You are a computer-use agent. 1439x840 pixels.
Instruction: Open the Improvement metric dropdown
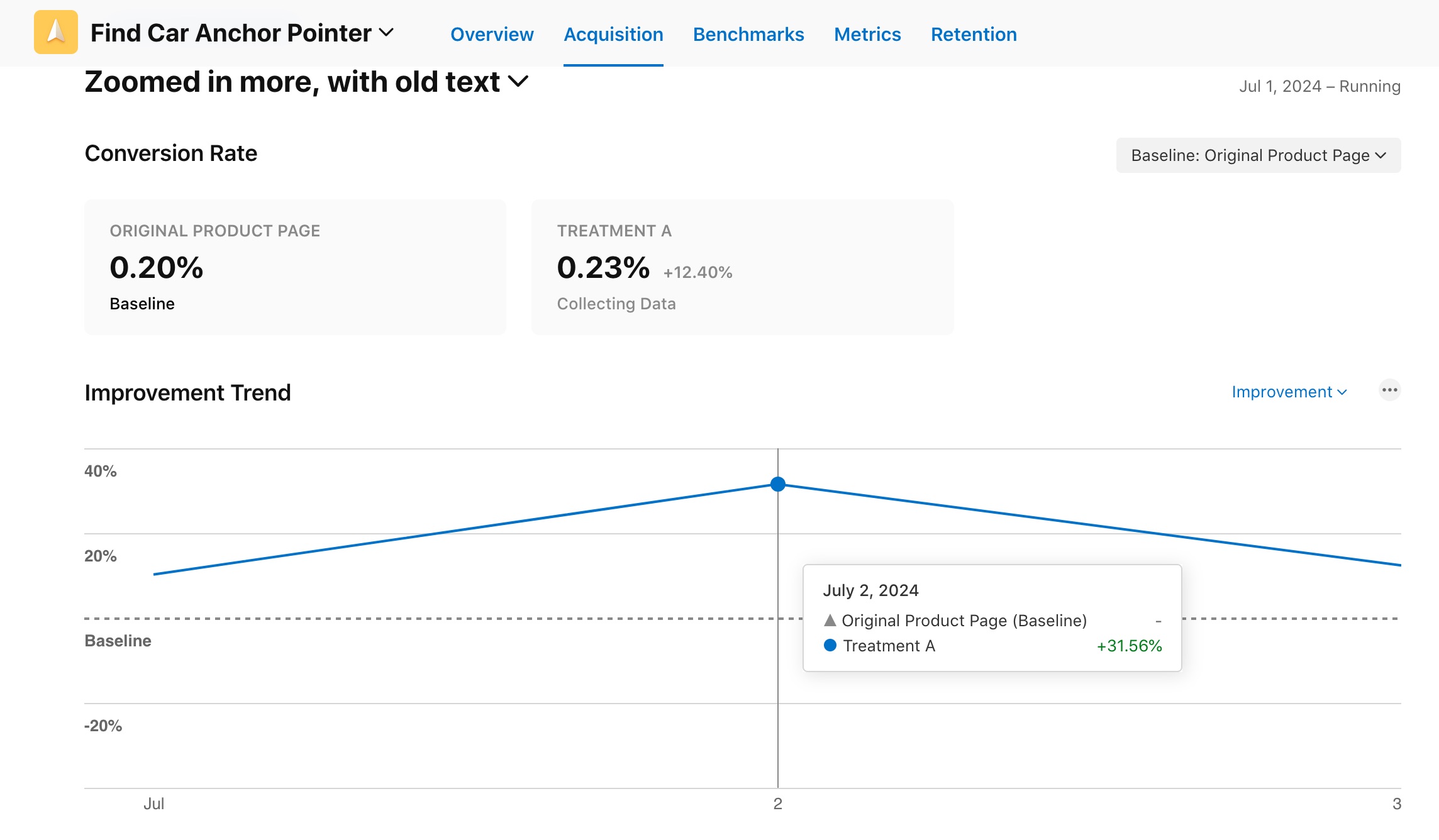1289,392
